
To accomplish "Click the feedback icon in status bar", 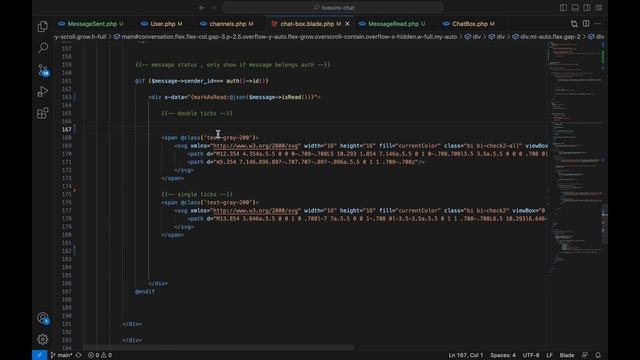I will click(x=585, y=355).
